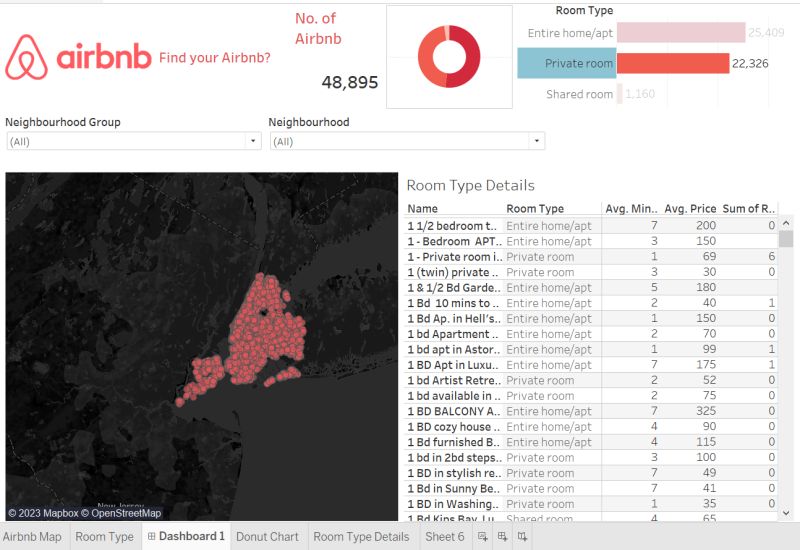
Task: Click the new story icon
Action: tap(522, 536)
